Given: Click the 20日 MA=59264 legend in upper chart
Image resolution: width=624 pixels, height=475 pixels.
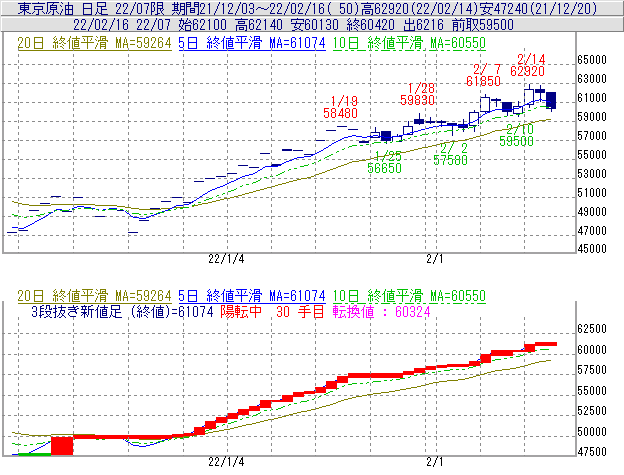Looking at the screenshot, I should pyautogui.click(x=94, y=43).
